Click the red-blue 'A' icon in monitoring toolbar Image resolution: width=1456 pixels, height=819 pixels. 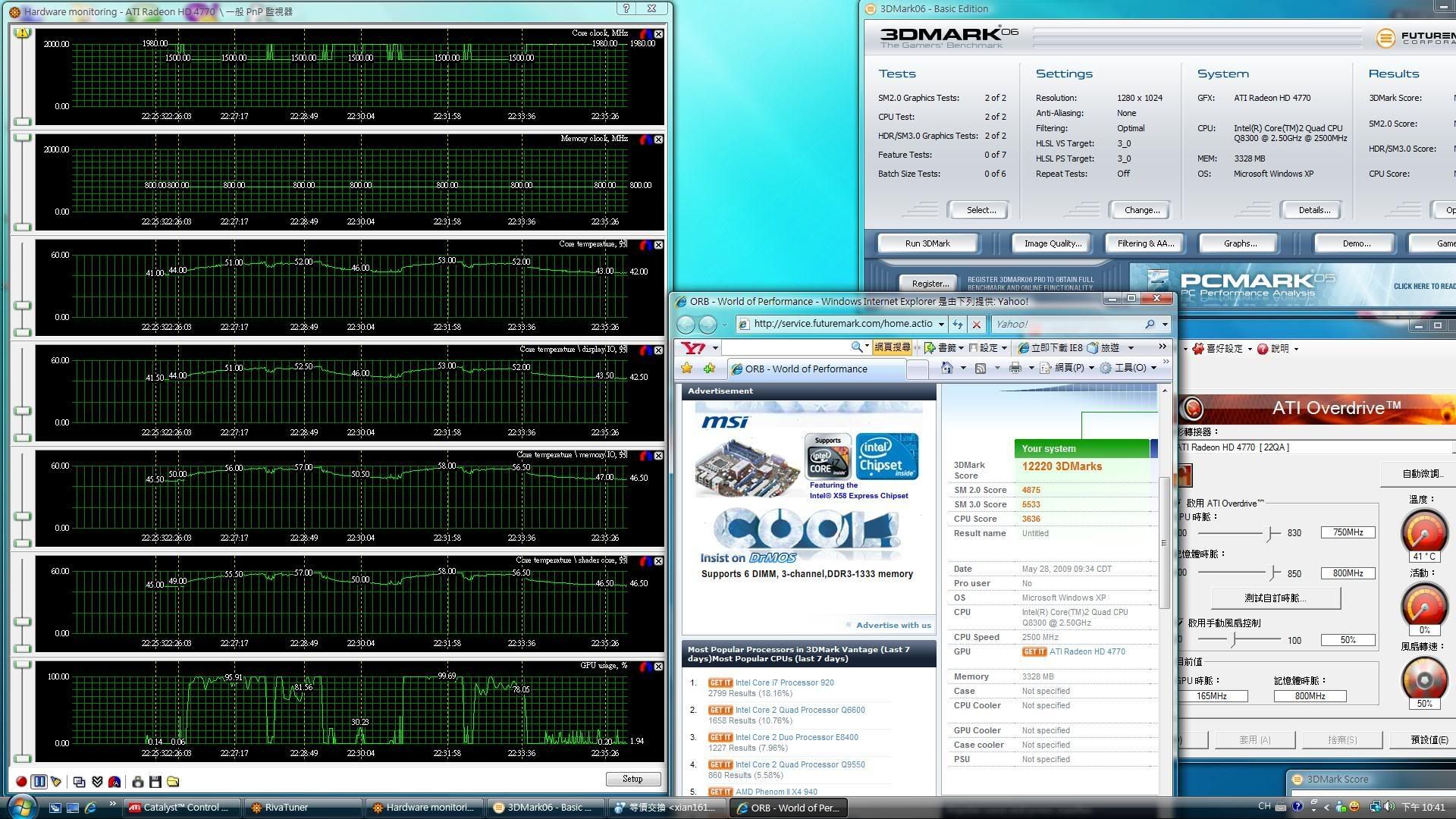(x=115, y=781)
